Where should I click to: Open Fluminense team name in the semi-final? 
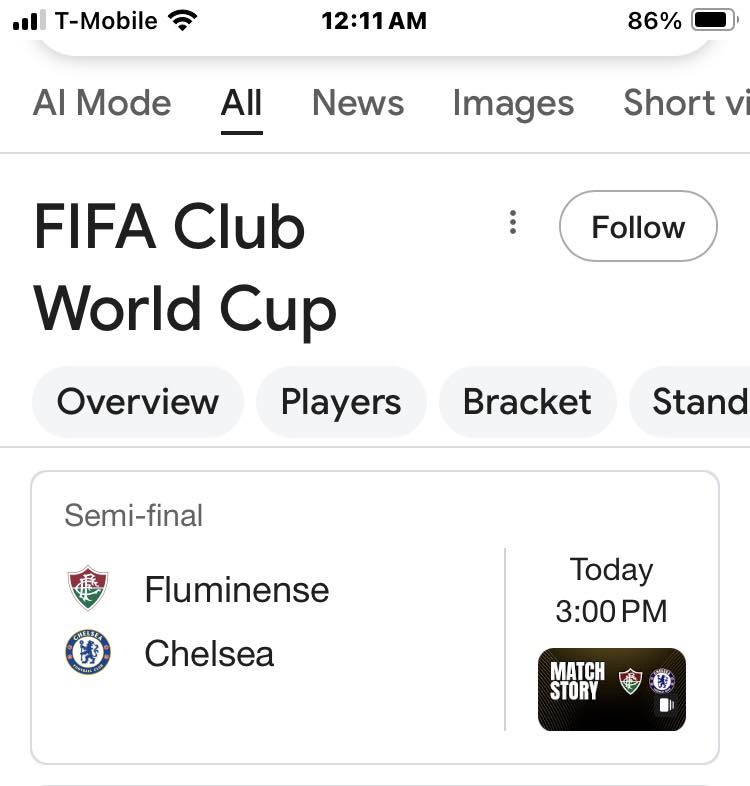tap(237, 590)
